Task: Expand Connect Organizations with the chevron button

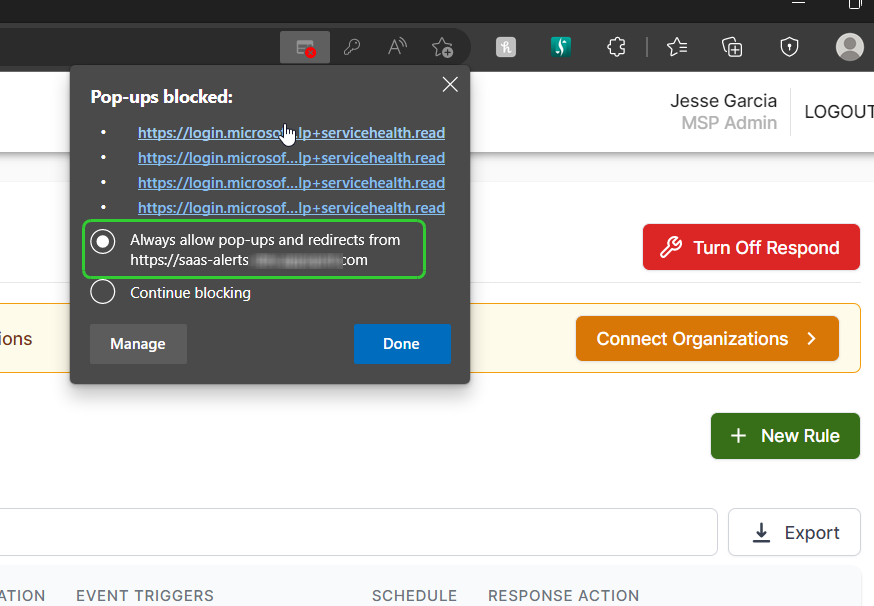Action: [x=707, y=339]
